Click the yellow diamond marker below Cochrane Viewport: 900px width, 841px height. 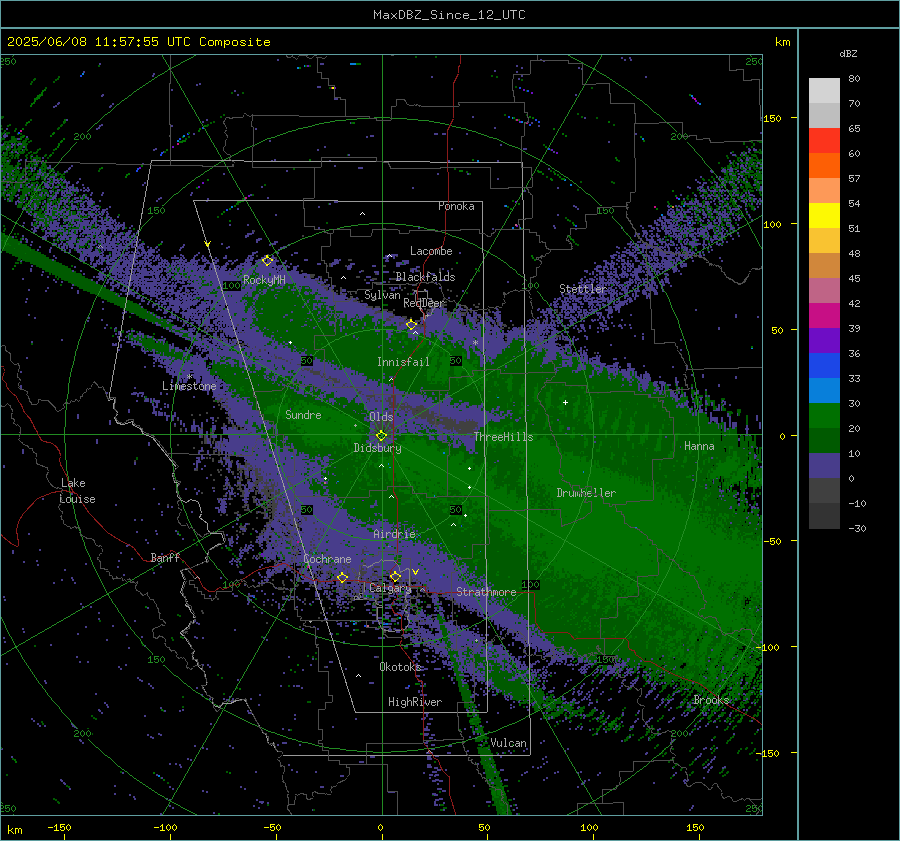pos(342,577)
